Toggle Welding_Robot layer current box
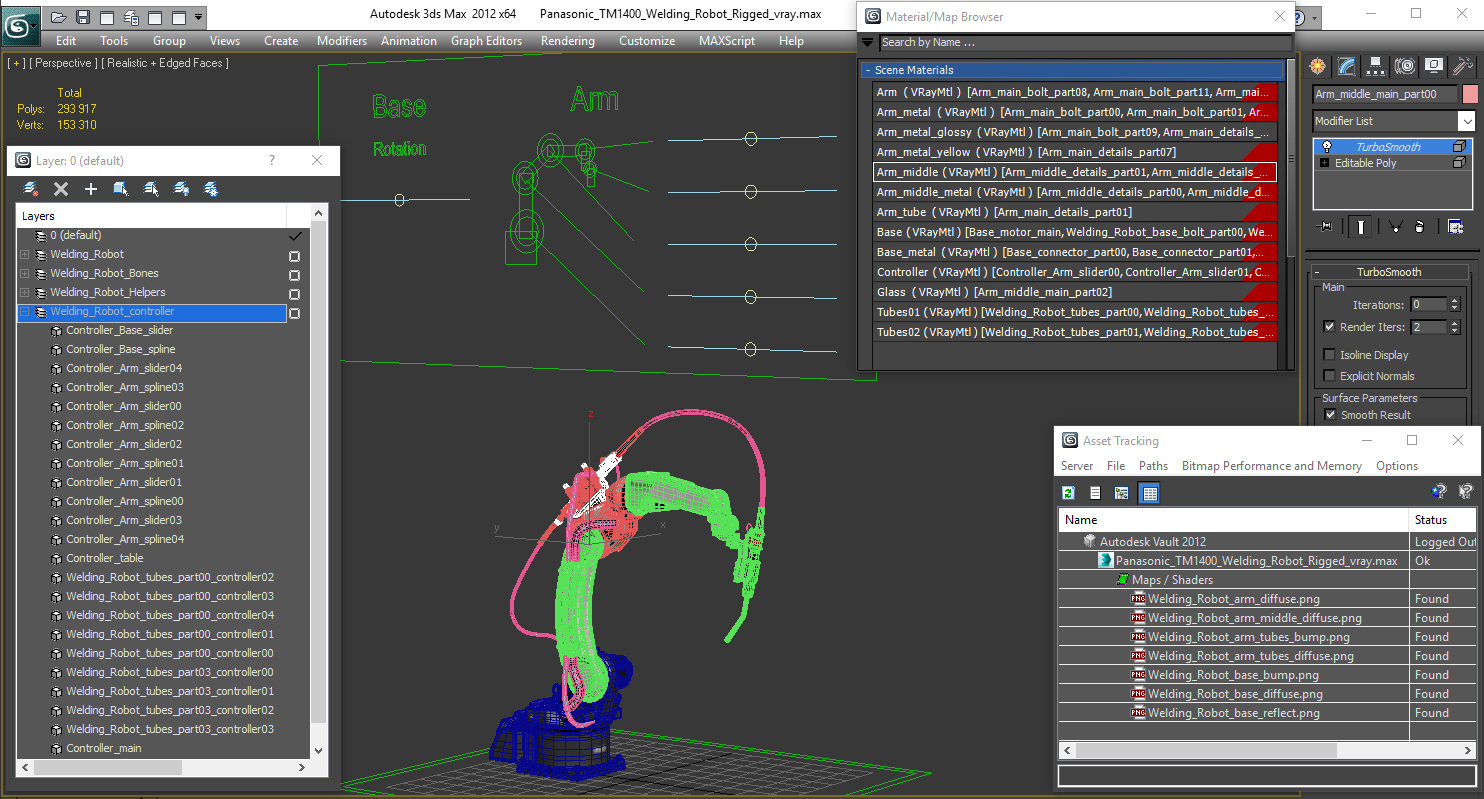 (x=294, y=256)
